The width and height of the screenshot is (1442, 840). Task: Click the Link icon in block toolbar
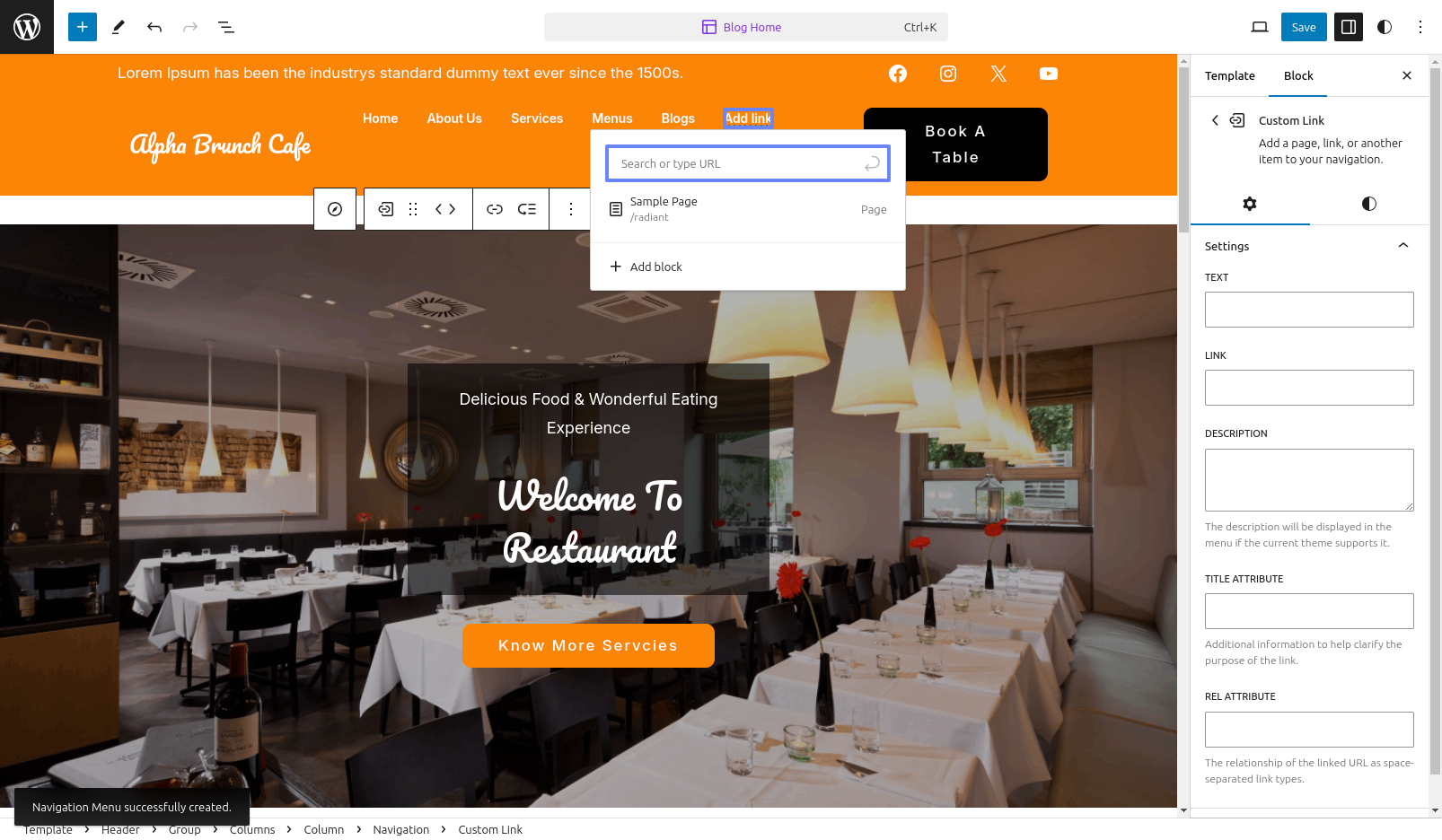point(495,209)
